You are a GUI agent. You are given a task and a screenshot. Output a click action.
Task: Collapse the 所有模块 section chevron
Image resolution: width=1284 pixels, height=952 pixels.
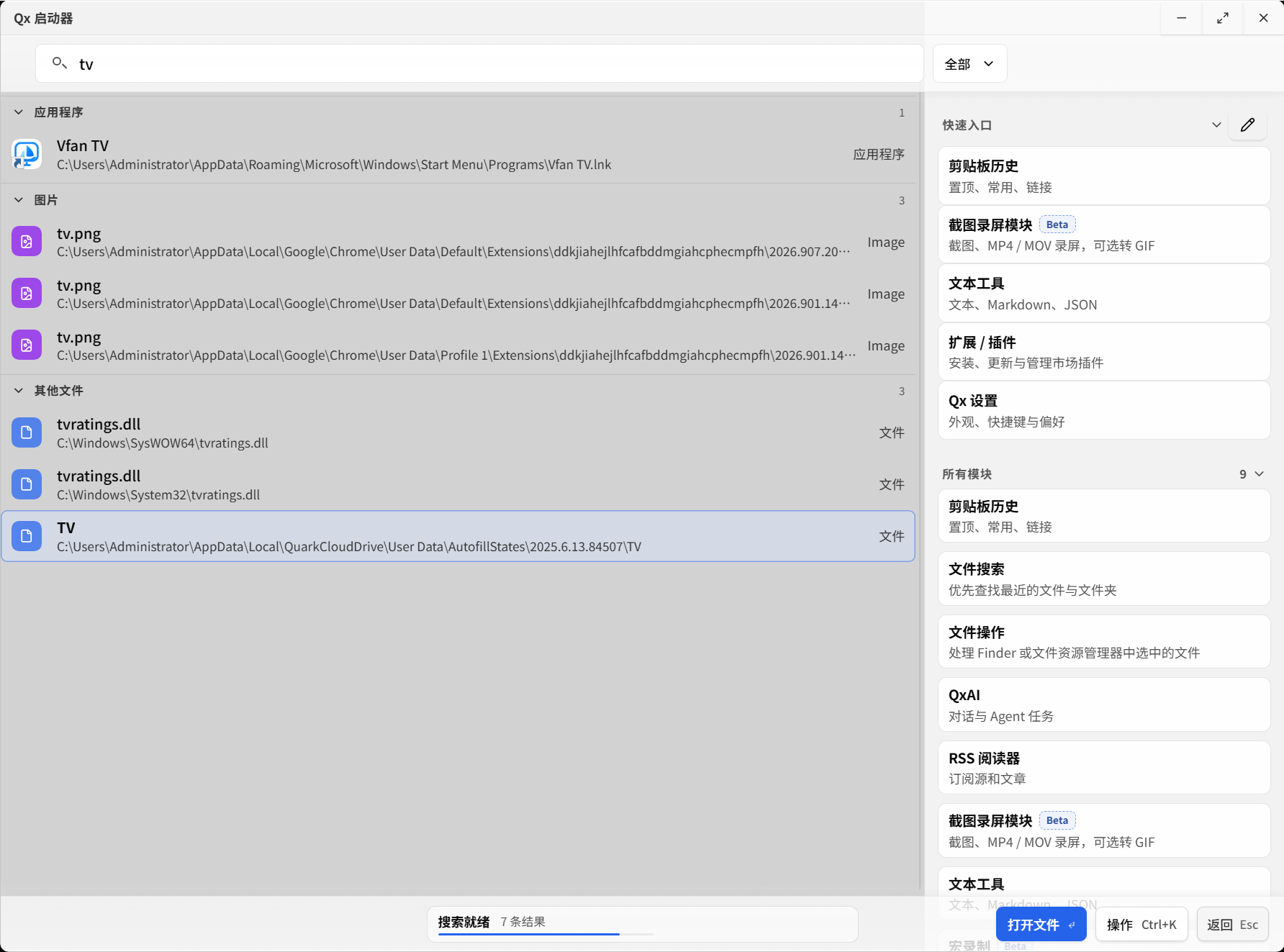tap(1259, 474)
